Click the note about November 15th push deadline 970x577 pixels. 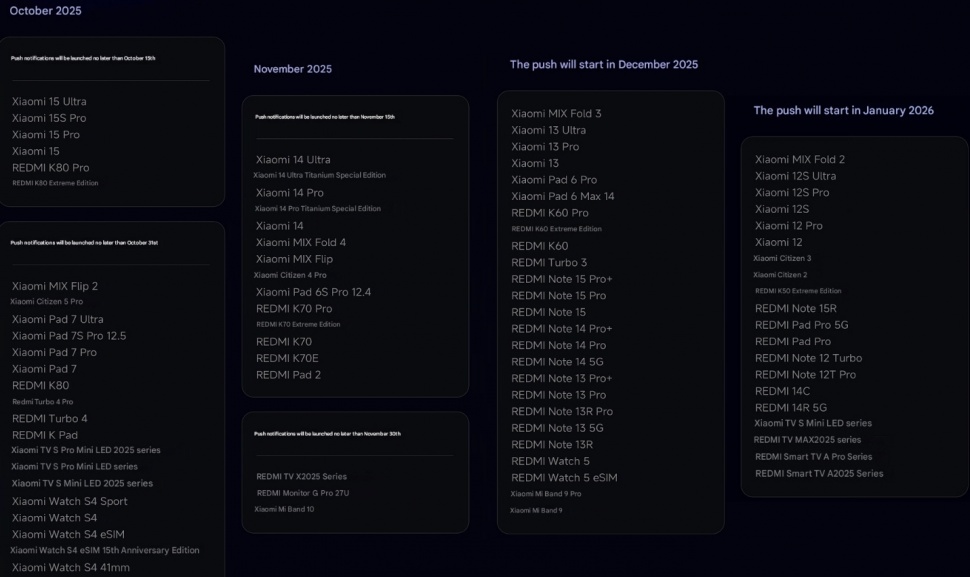[x=325, y=117]
